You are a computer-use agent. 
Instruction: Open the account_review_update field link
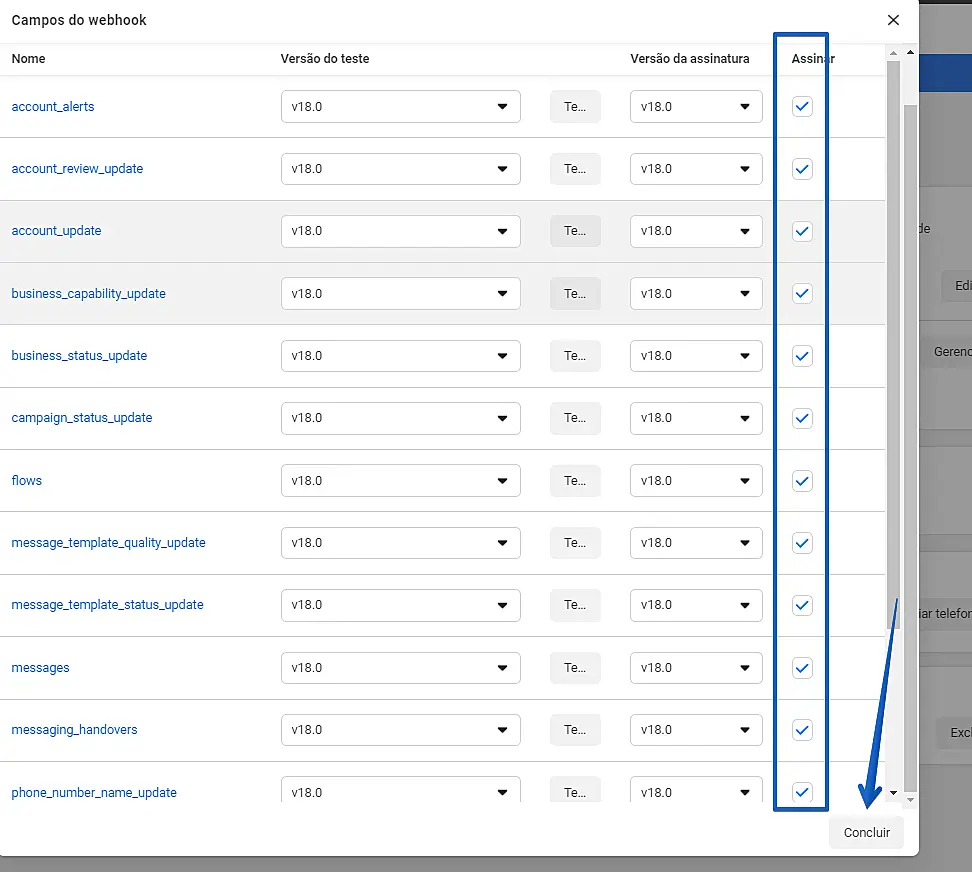[x=77, y=169]
